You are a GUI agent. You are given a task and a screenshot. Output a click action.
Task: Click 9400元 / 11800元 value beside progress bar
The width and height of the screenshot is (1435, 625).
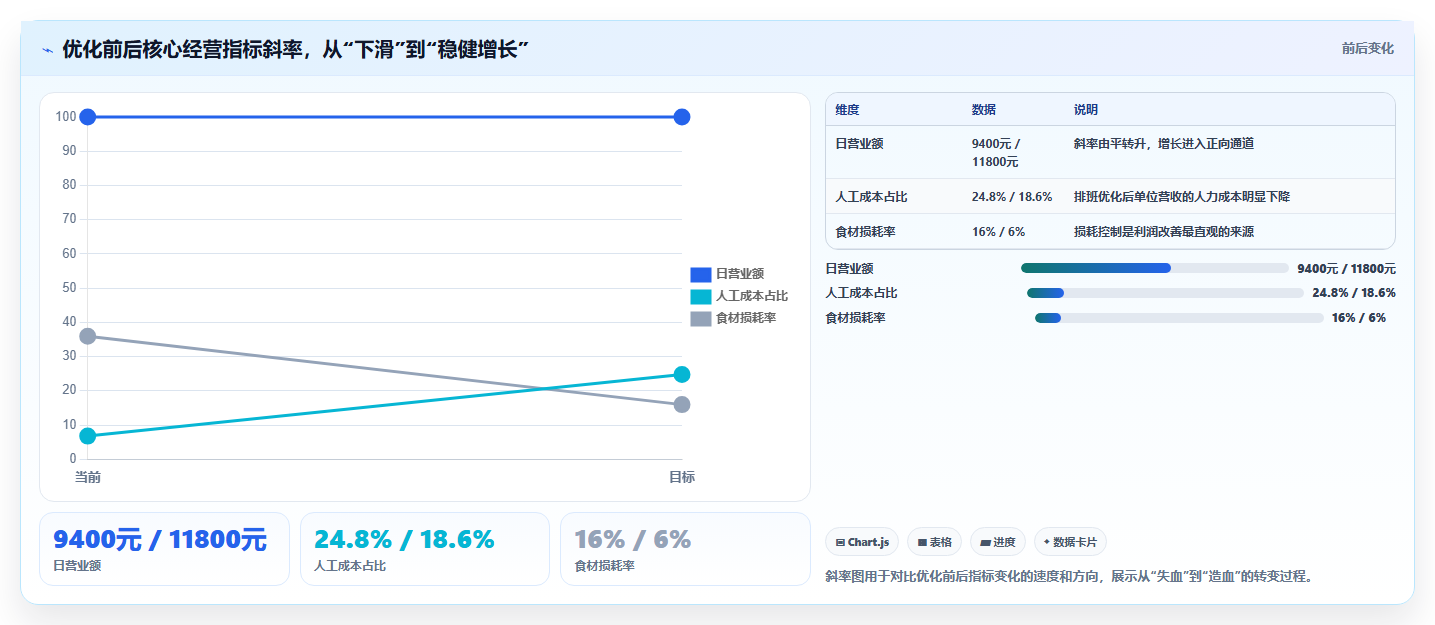click(x=1346, y=269)
